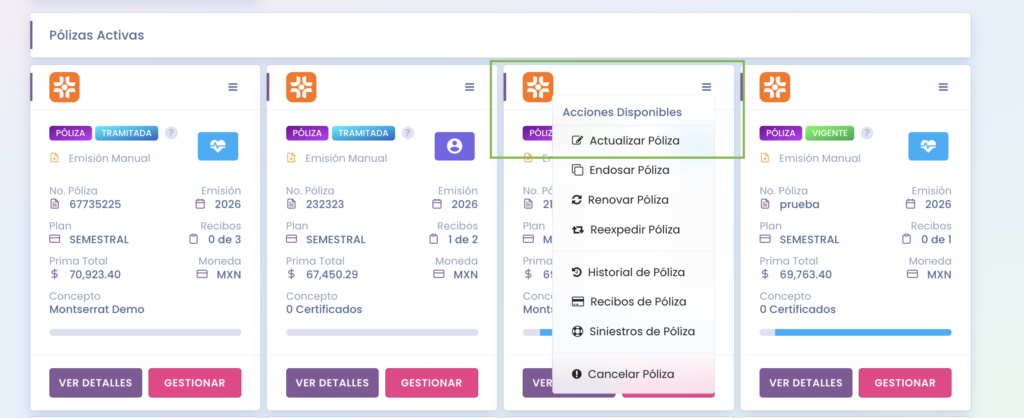Screen dimensions: 1024x418
Task: Click Prima Total value 67,450.29
Action: pyautogui.click(x=332, y=274)
